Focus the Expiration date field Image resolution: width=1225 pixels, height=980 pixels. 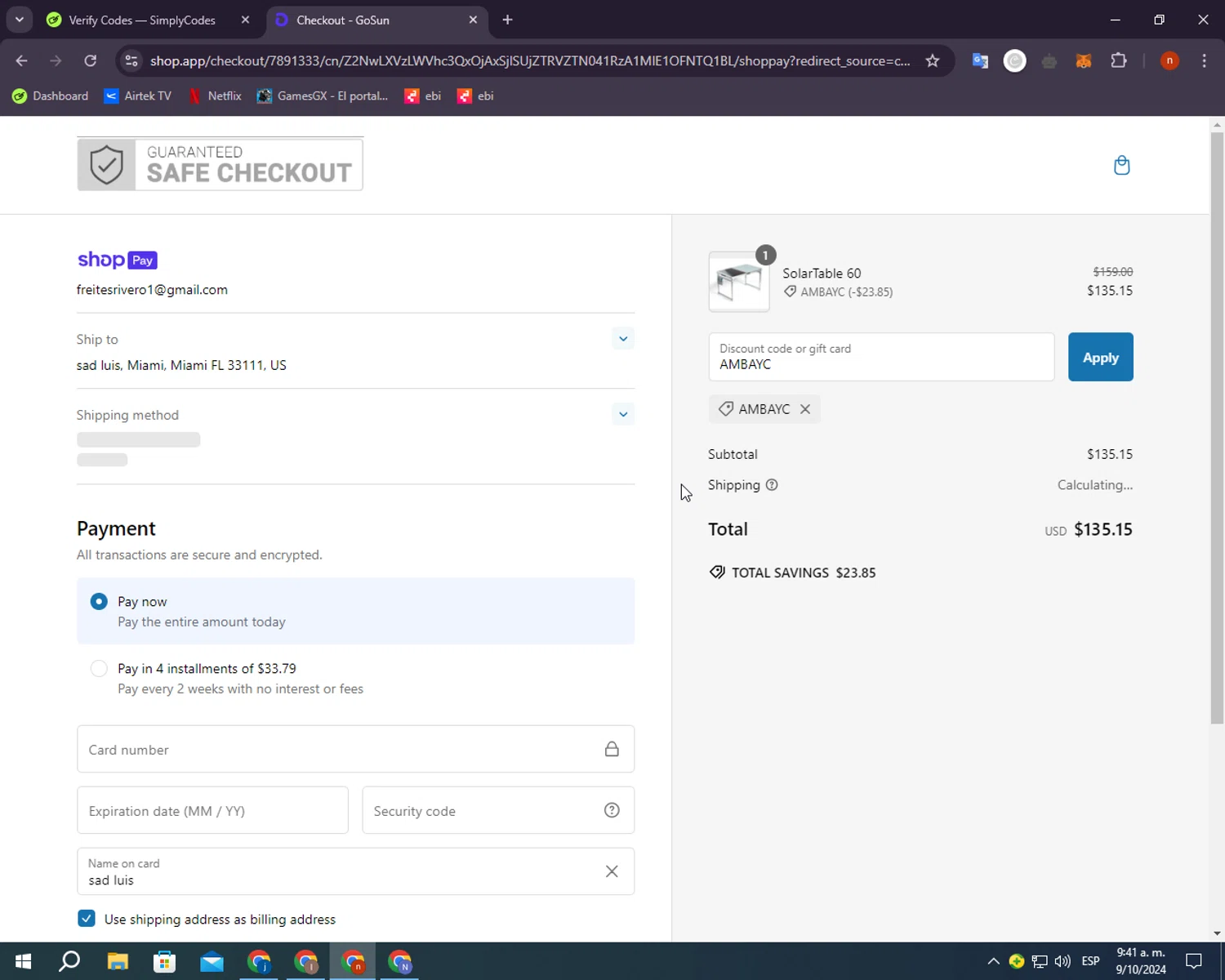(212, 810)
